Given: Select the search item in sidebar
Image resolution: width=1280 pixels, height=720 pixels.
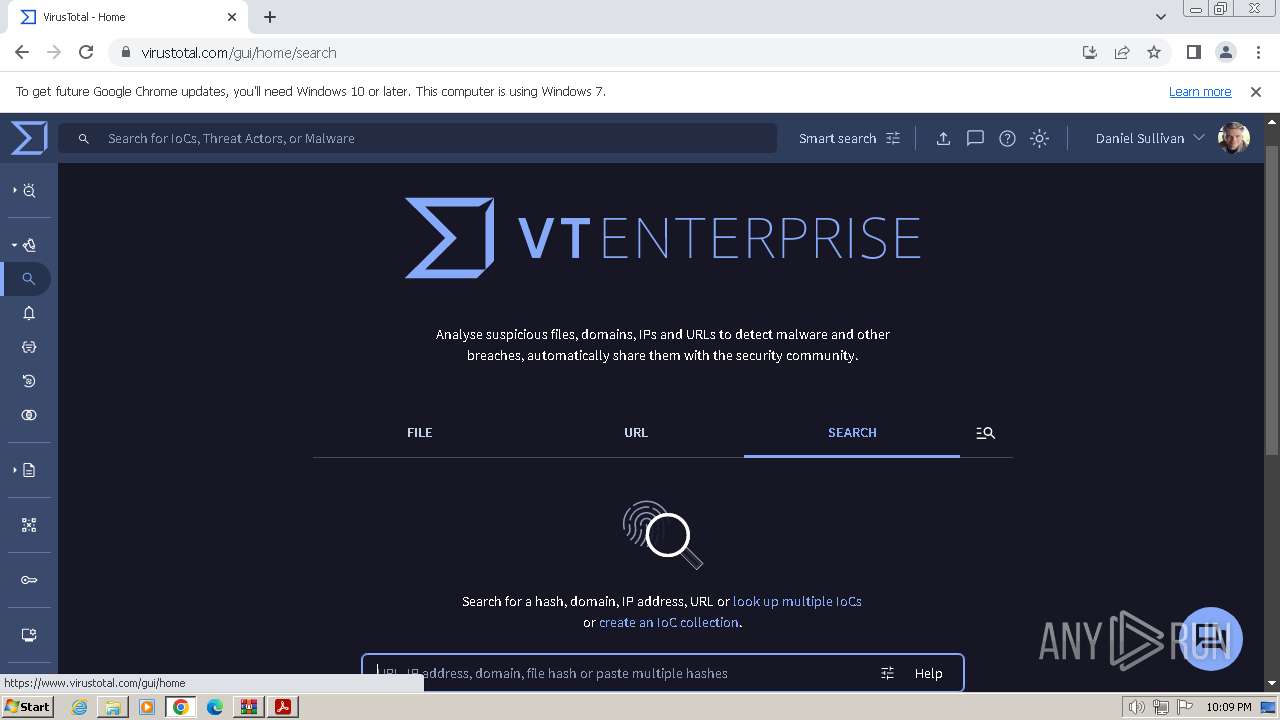Looking at the screenshot, I should click(x=29, y=279).
